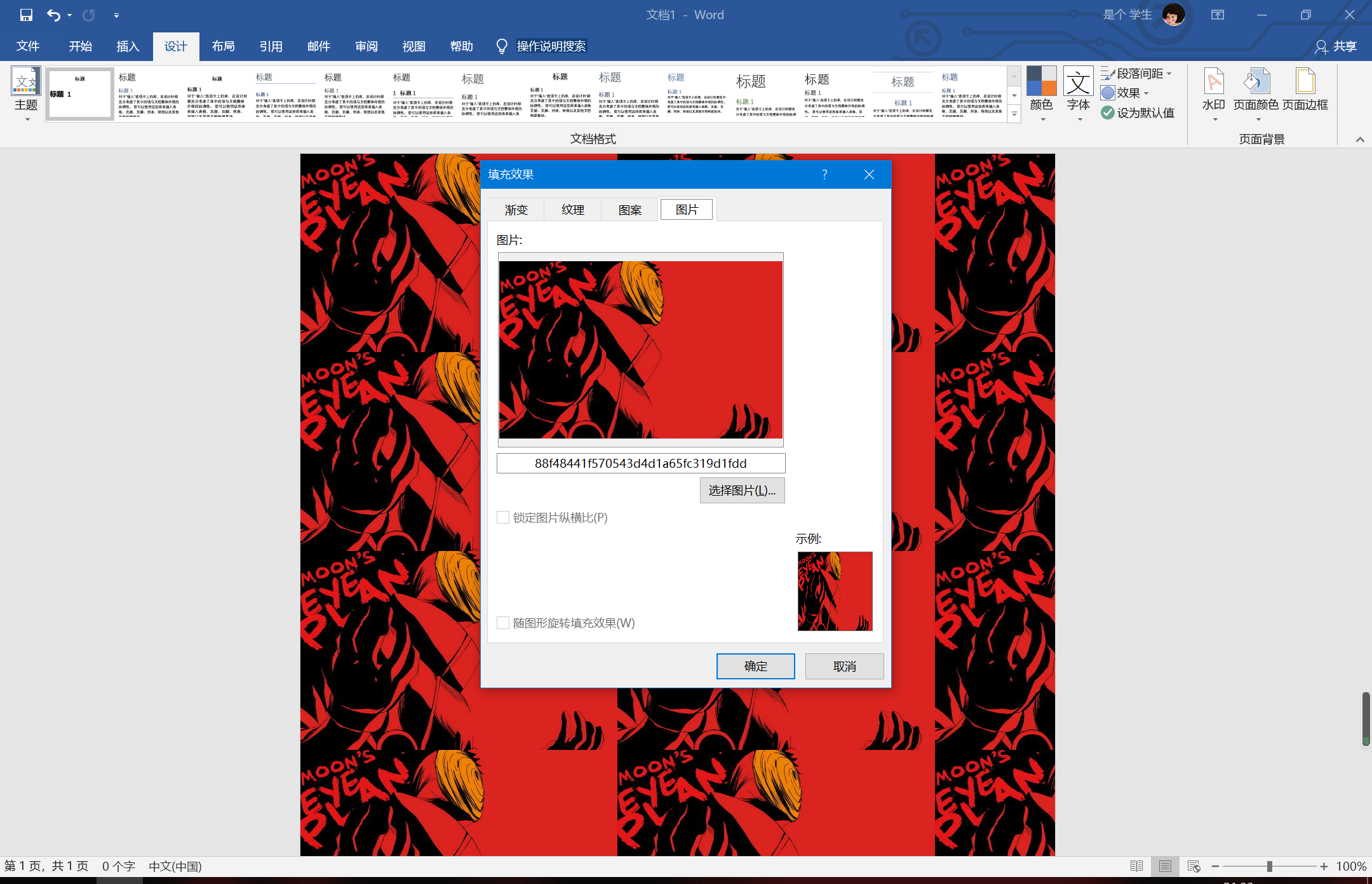Viewport: 1372px width, 884px height.
Task: Confirm with the OK (确定) button
Action: tap(756, 666)
